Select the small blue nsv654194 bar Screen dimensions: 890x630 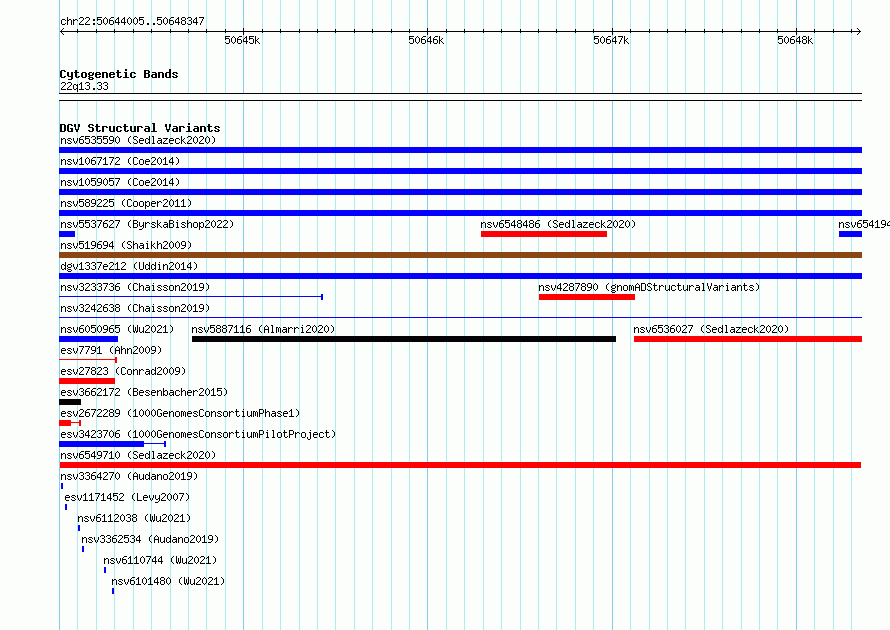(x=850, y=234)
